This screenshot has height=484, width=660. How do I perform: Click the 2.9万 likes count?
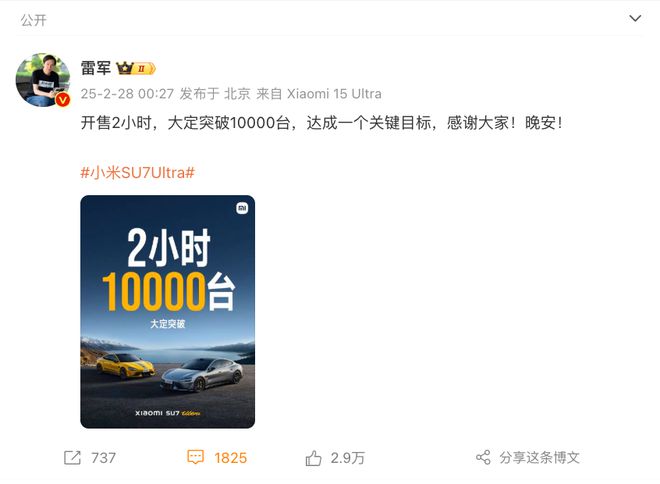click(348, 458)
